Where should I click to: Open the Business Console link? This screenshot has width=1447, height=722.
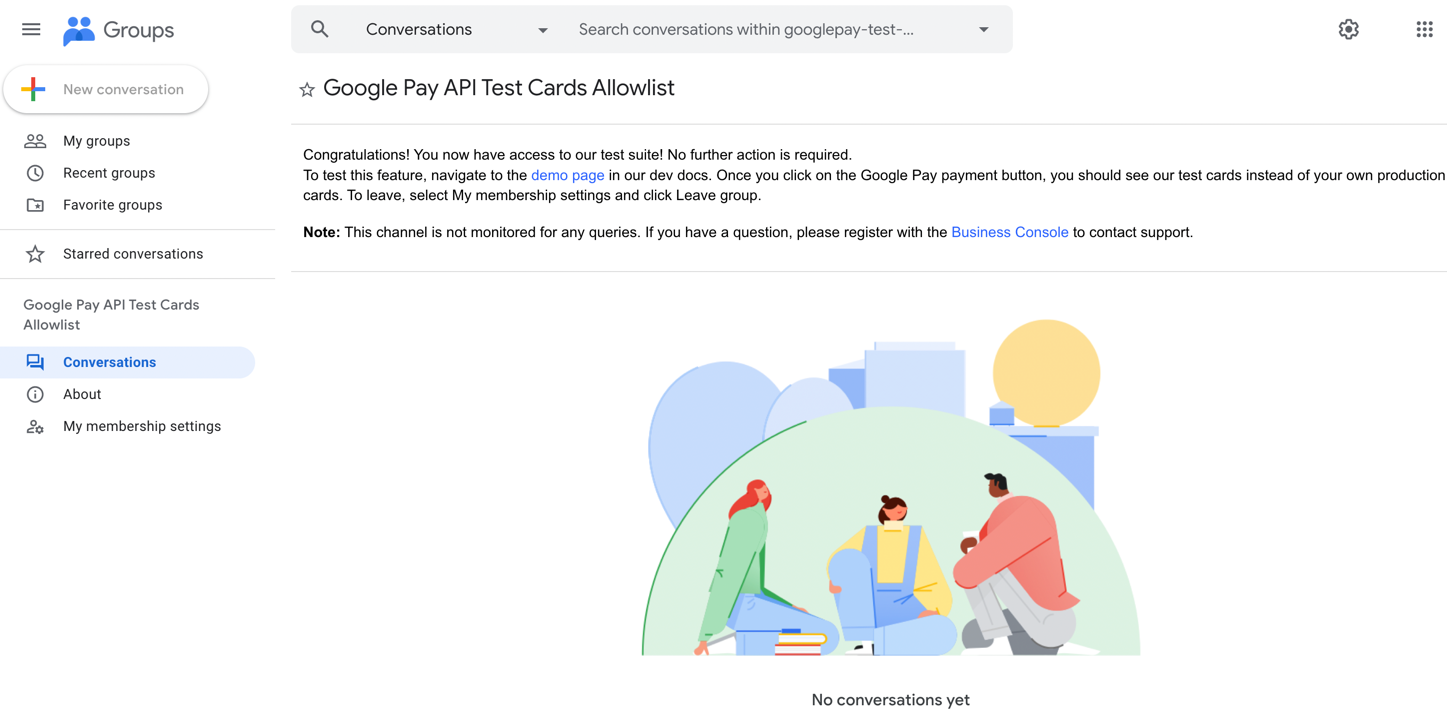[1009, 232]
